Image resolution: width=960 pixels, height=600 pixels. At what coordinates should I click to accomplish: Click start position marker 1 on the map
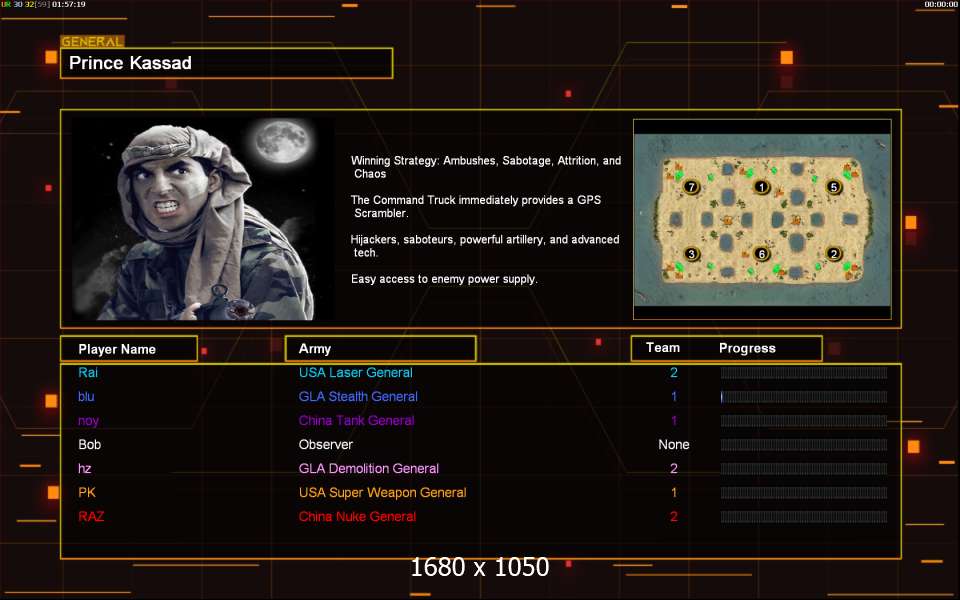(762, 187)
